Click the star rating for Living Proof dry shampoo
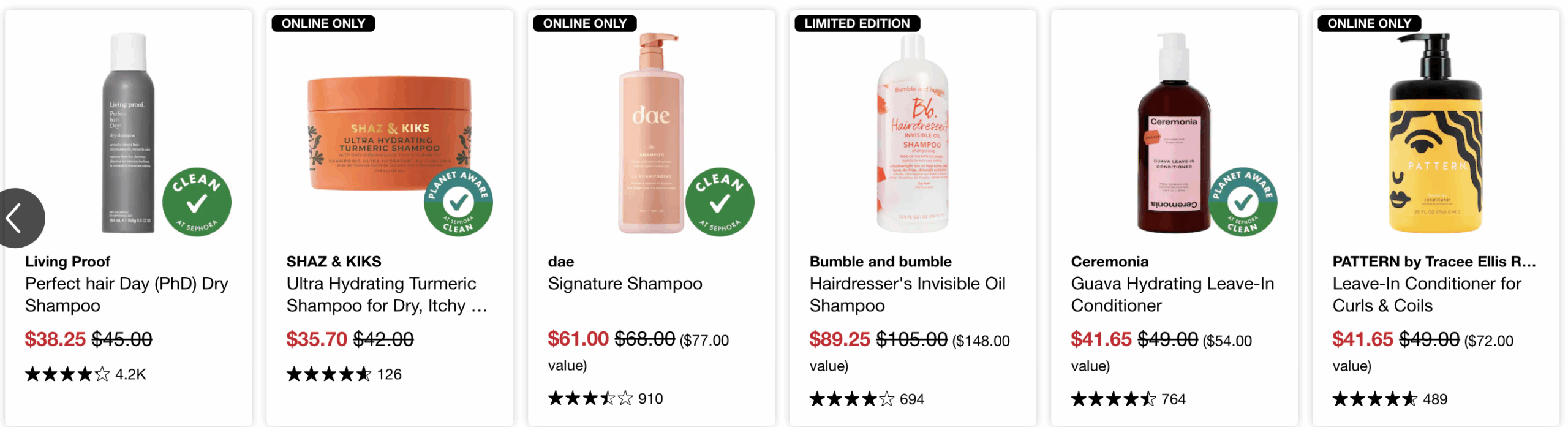Screen dimensions: 1568x427 67,374
